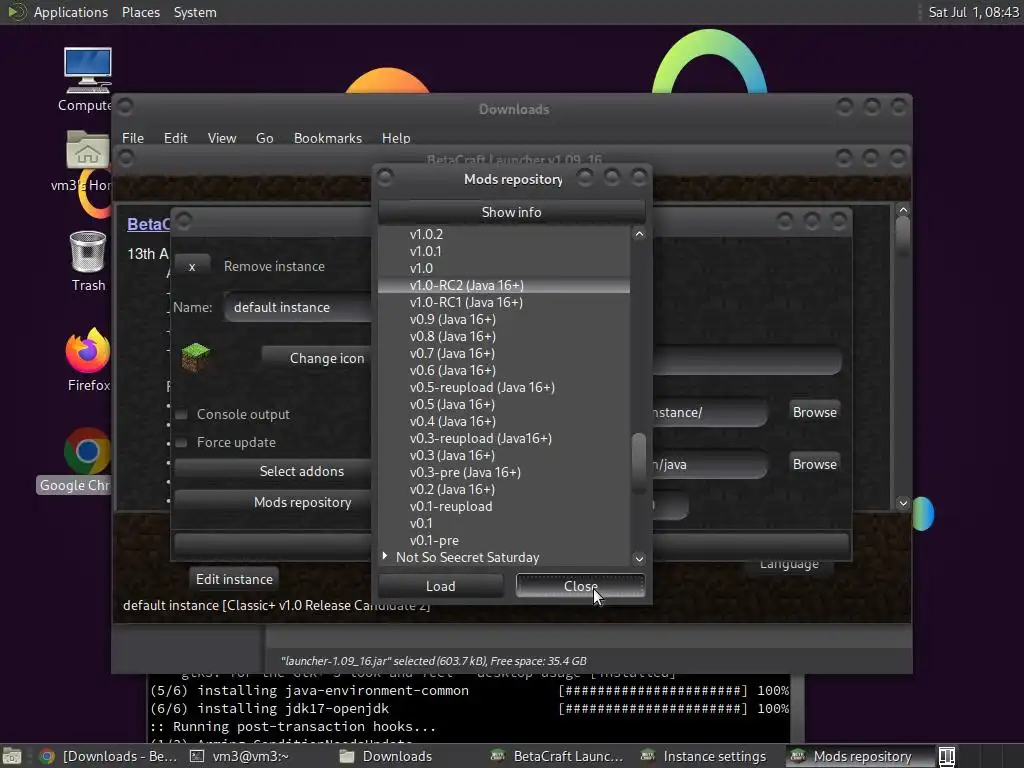Select v0.6 (Java 16+) entry
The width and height of the screenshot is (1024, 768).
(504, 370)
